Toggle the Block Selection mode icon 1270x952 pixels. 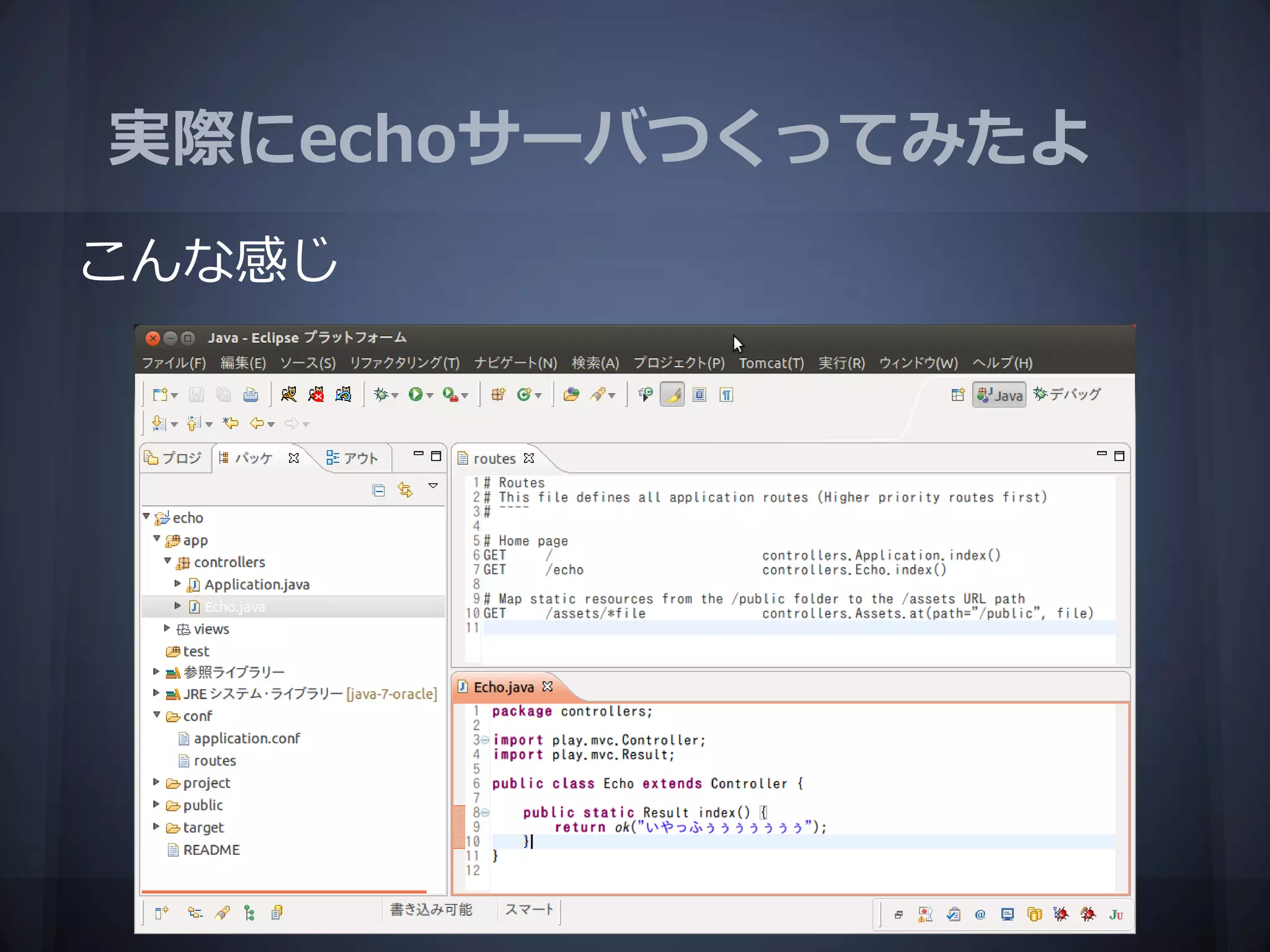699,395
